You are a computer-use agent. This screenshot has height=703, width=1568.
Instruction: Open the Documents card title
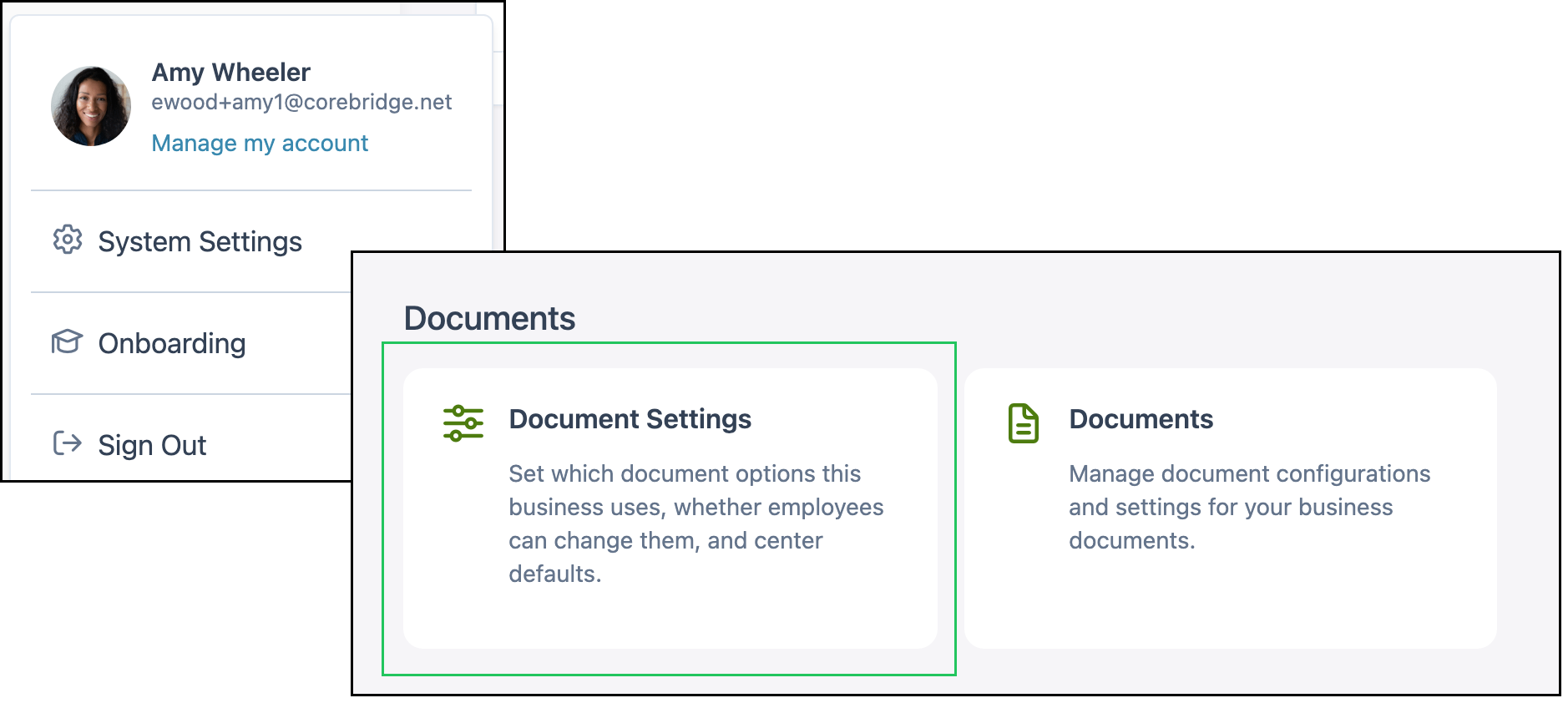point(1141,419)
